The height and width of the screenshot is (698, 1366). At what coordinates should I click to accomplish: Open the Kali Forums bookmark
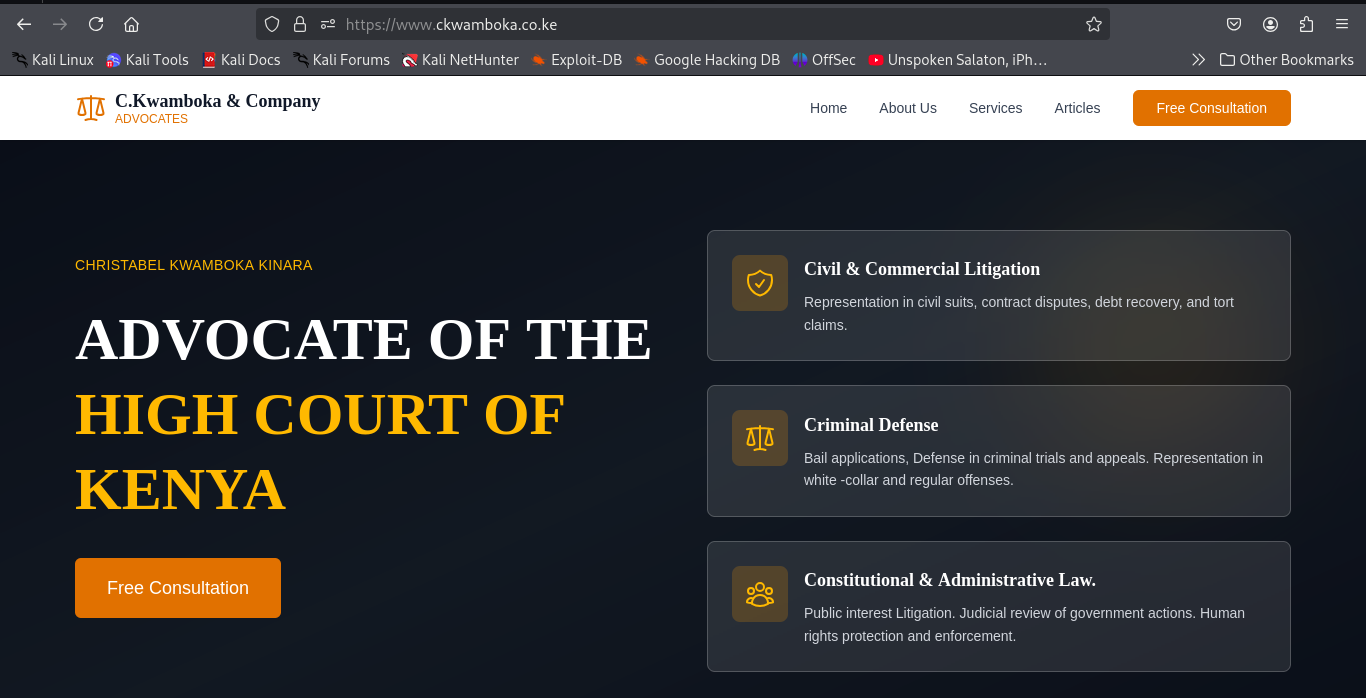pos(341,60)
